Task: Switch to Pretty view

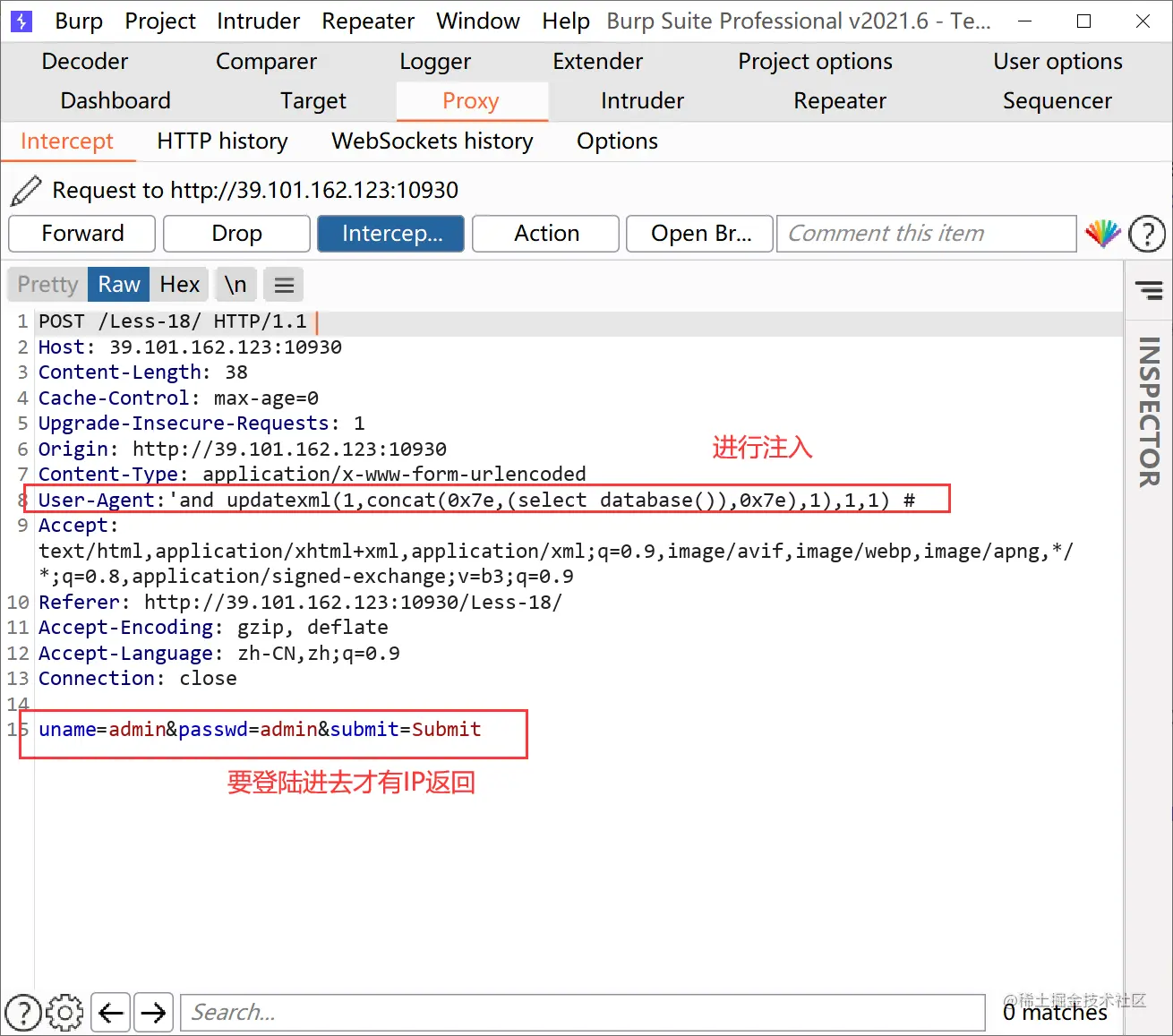Action: (x=47, y=285)
